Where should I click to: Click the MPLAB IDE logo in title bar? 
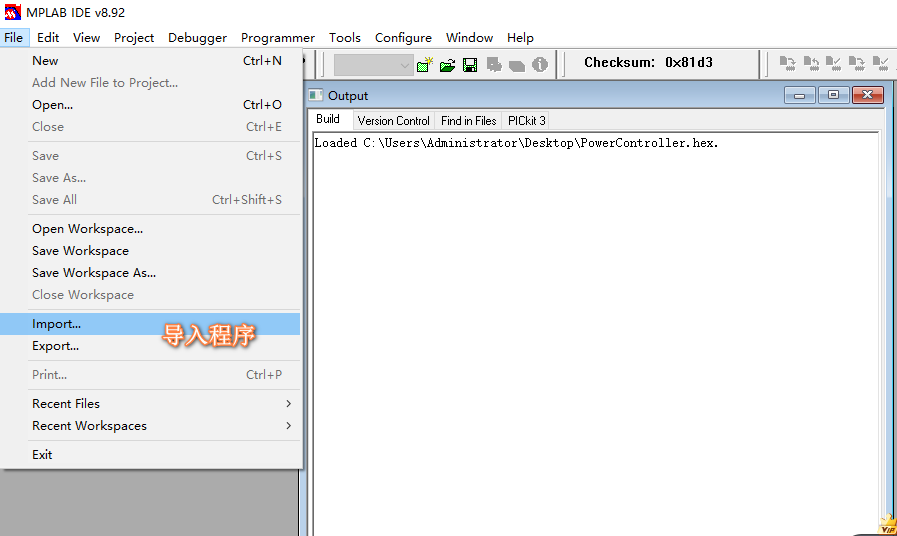(13, 12)
